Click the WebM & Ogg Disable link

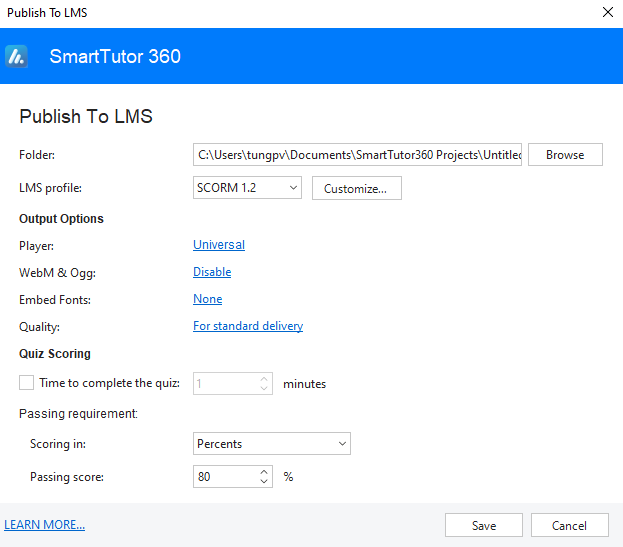tap(212, 272)
